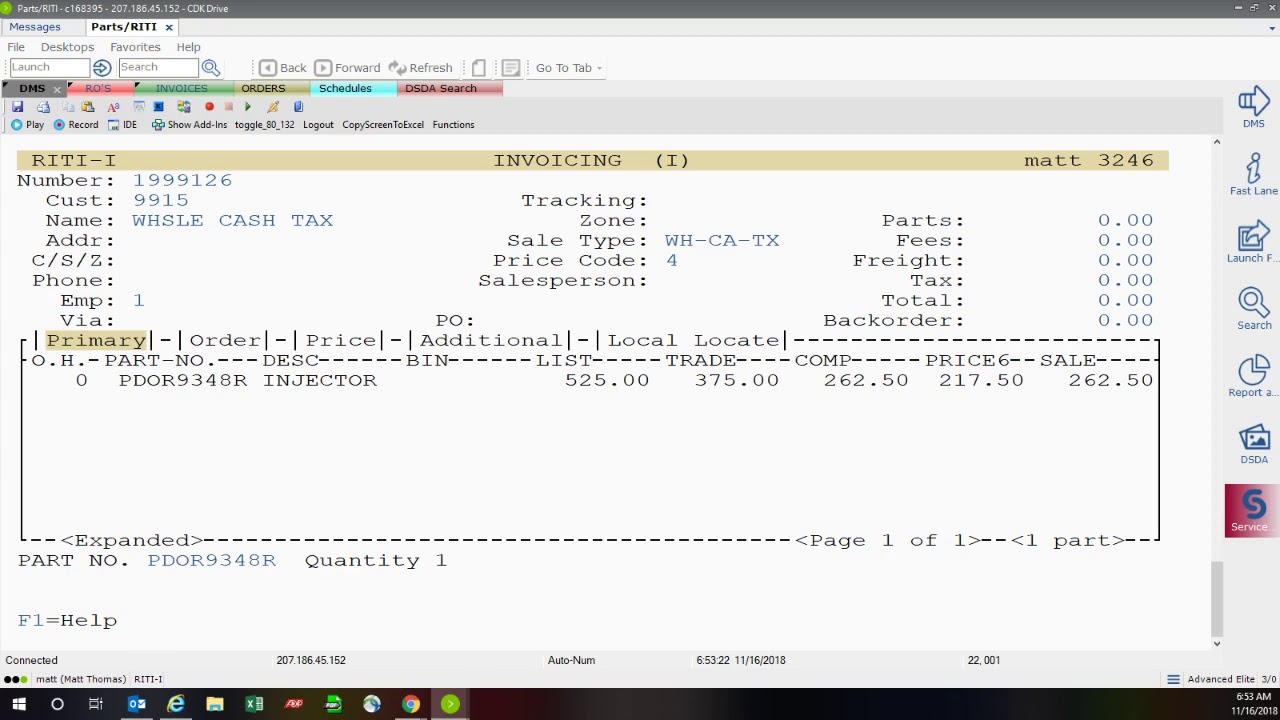The image size is (1280, 720).
Task: Open the Favorites menu
Action: pyautogui.click(x=135, y=47)
